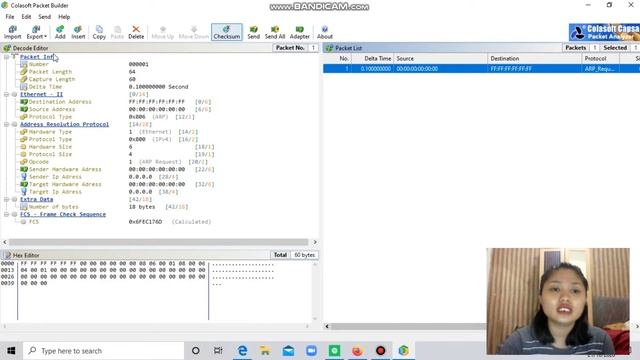The image size is (640, 360).
Task: Select the Packet Info header link
Action: click(37, 57)
